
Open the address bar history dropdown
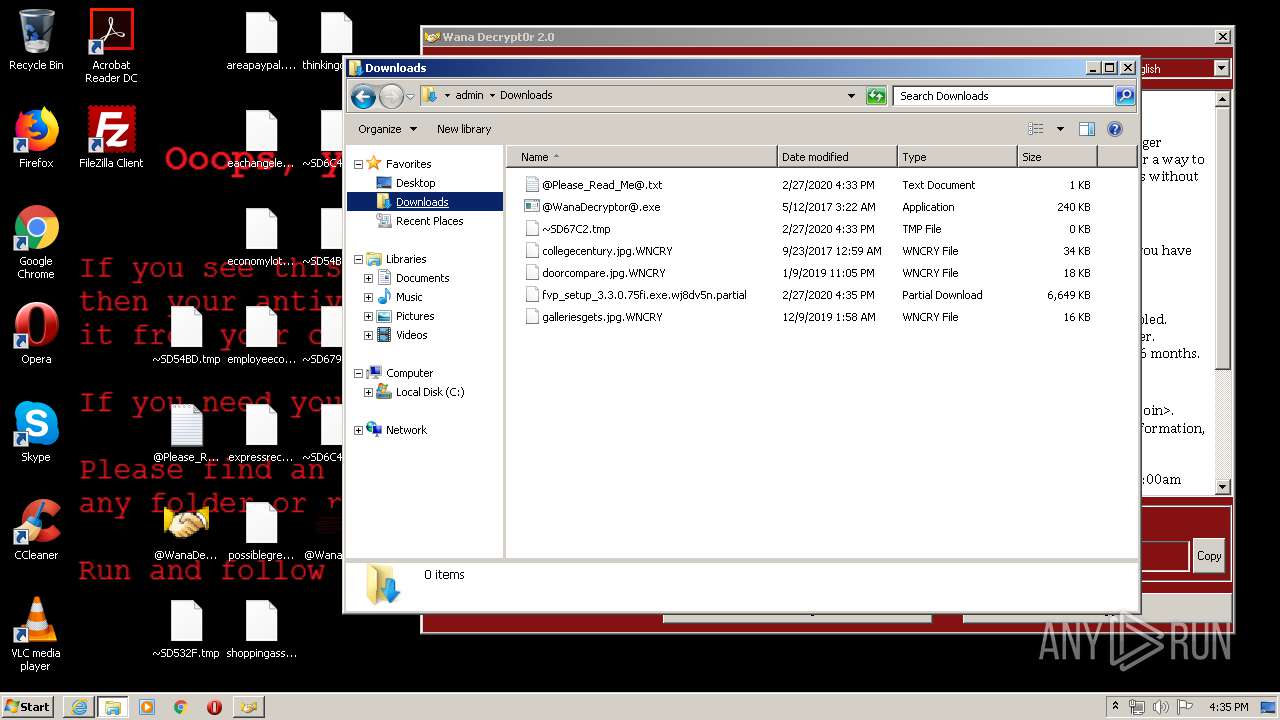click(x=851, y=96)
